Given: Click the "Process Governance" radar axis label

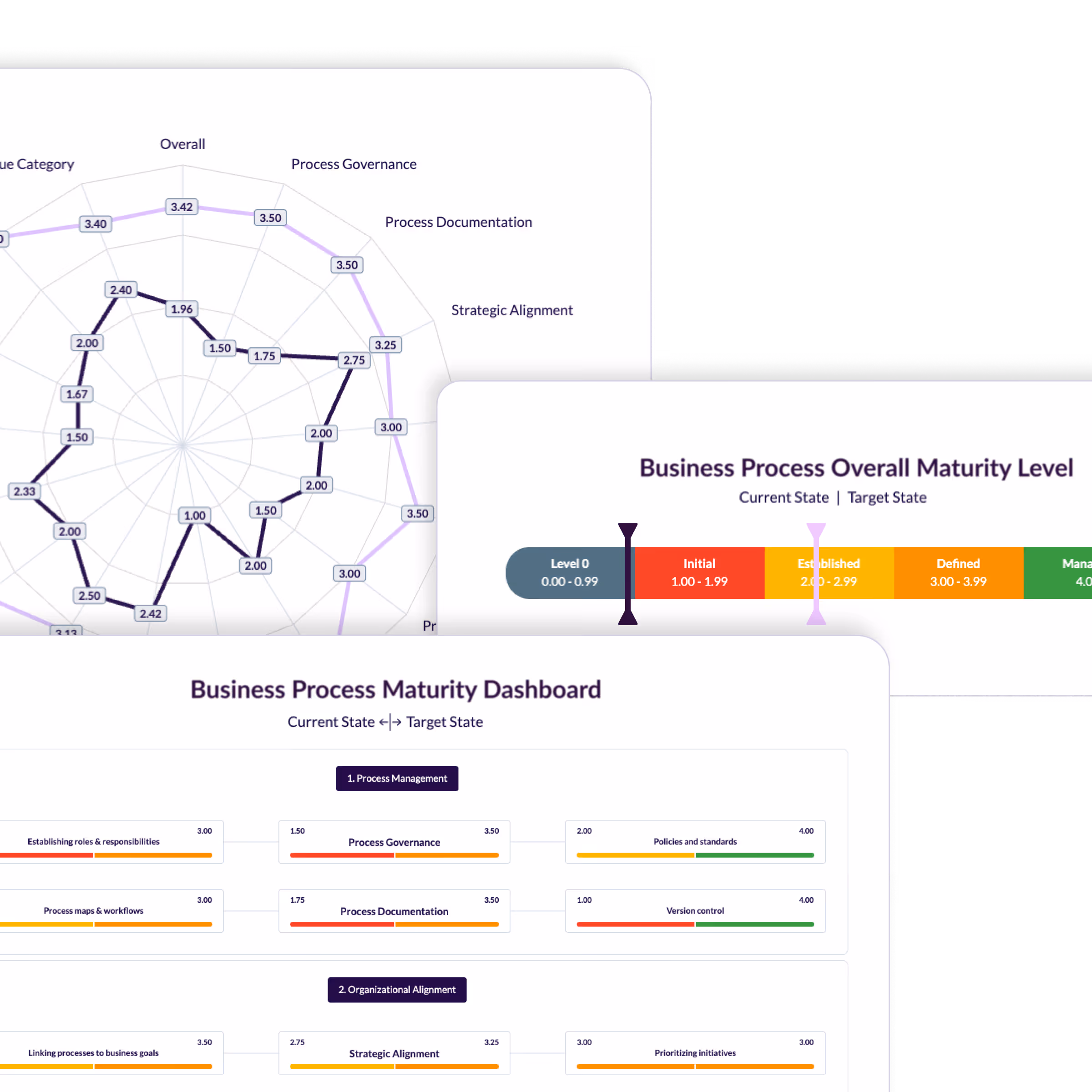Looking at the screenshot, I should pos(354,164).
